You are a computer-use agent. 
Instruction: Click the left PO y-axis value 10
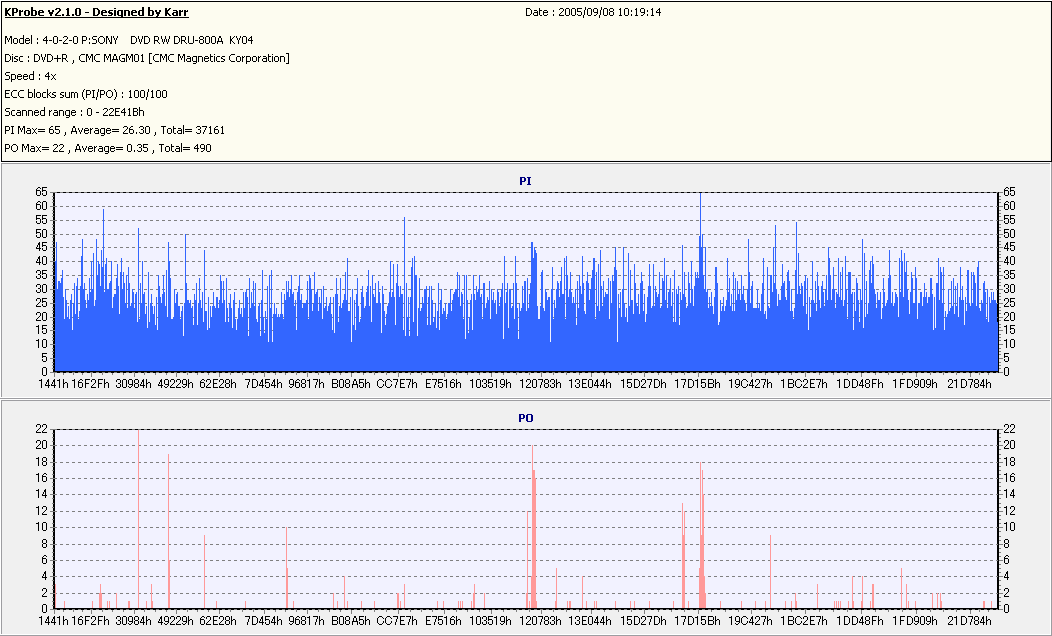point(42,527)
